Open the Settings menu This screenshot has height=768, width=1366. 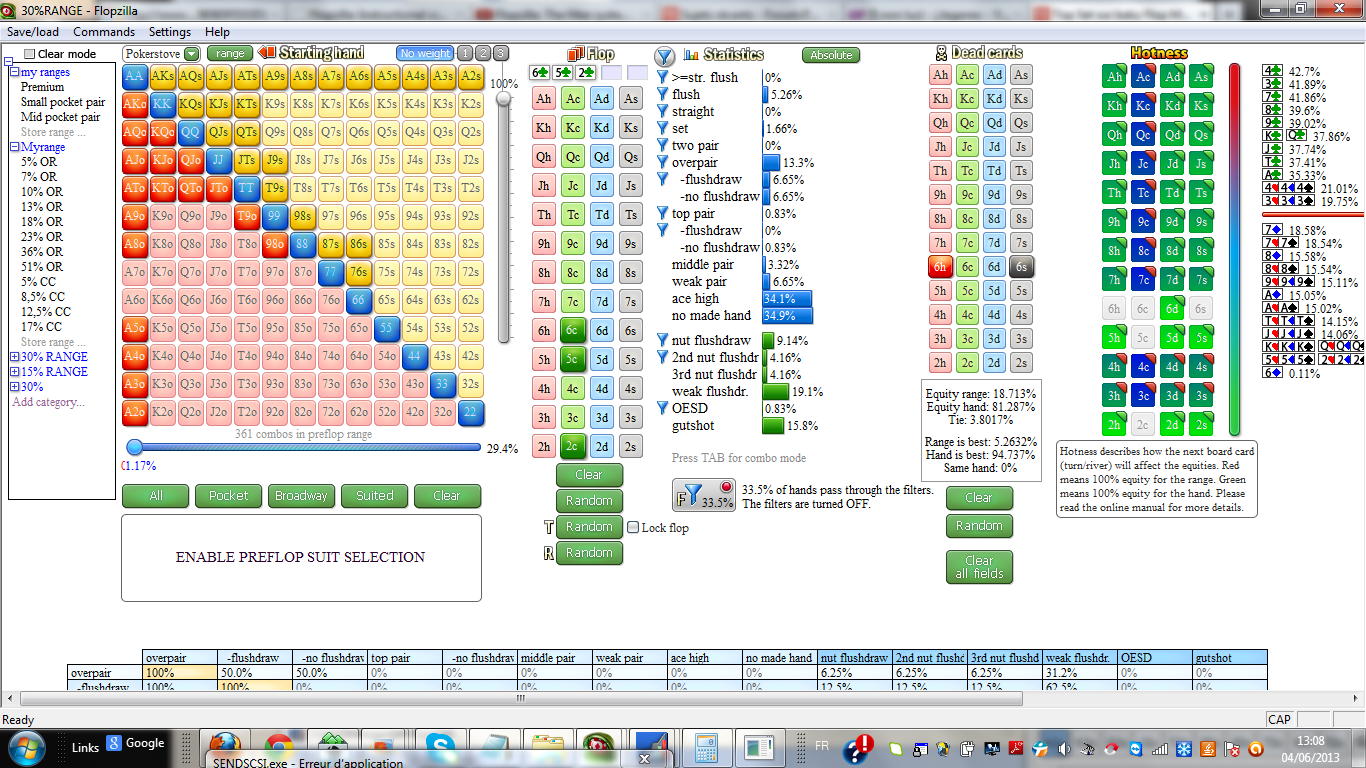tap(169, 31)
